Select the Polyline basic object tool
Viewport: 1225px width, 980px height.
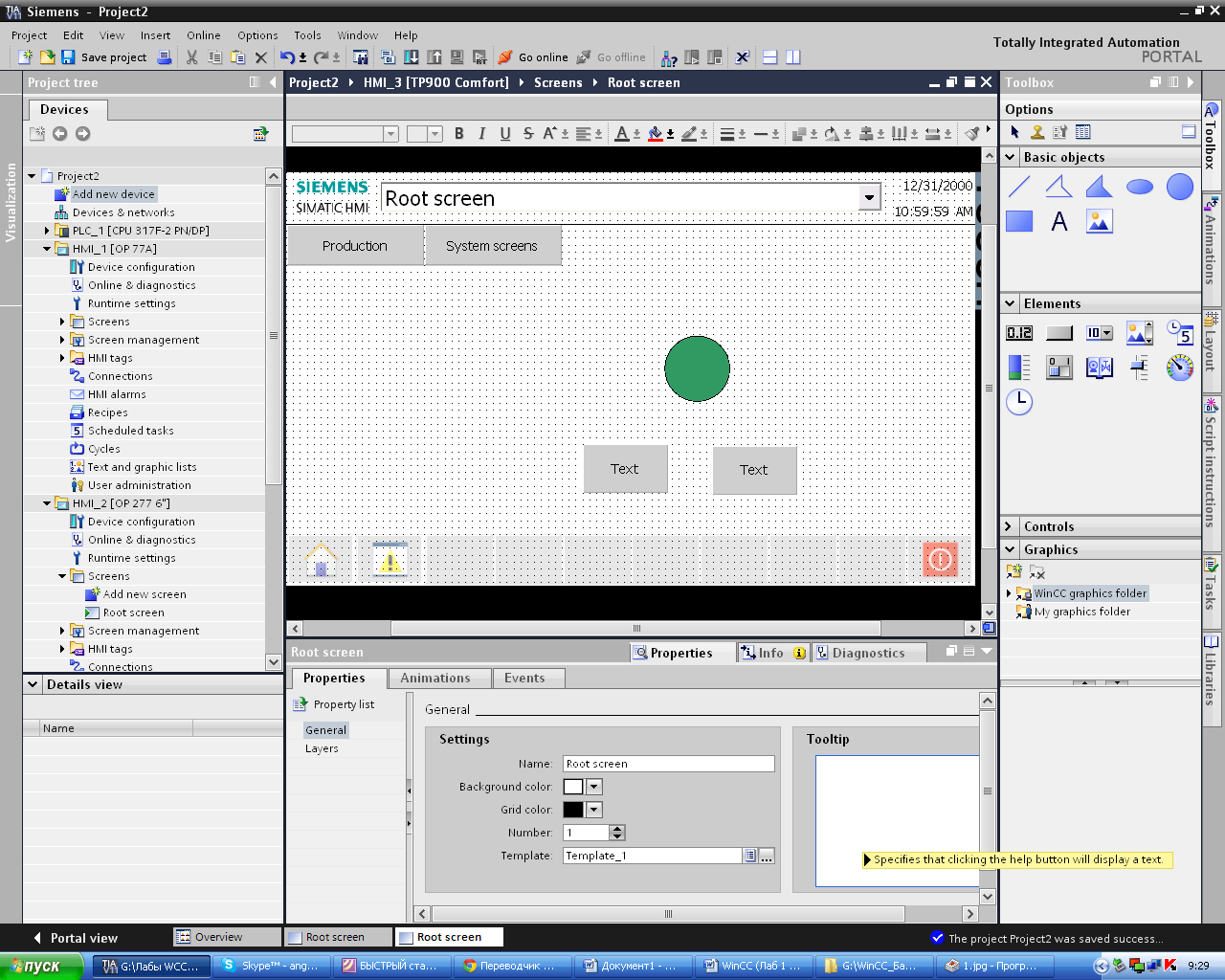click(x=1059, y=187)
